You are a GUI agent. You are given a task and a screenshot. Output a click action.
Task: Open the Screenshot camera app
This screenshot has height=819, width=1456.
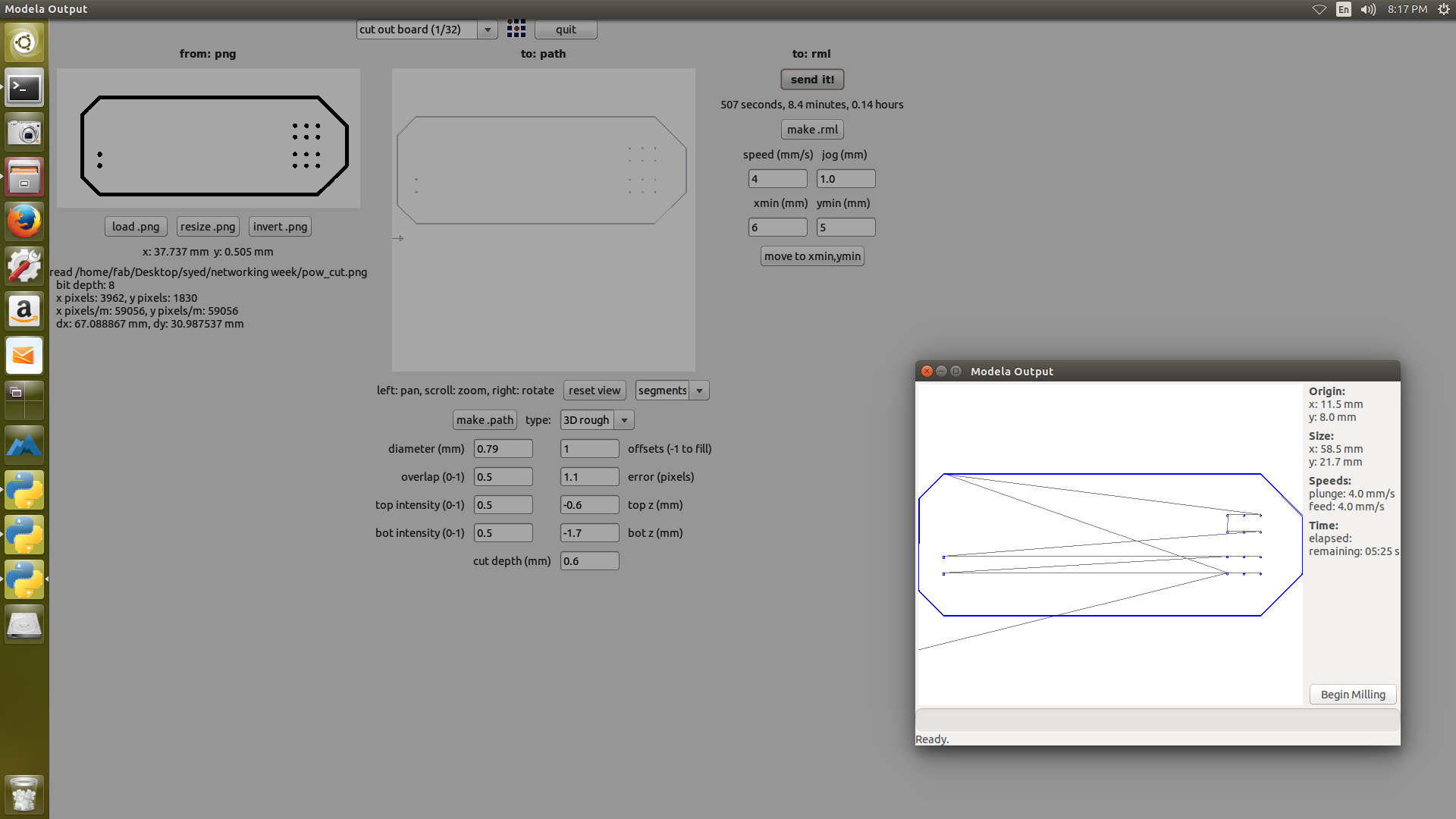(x=24, y=133)
